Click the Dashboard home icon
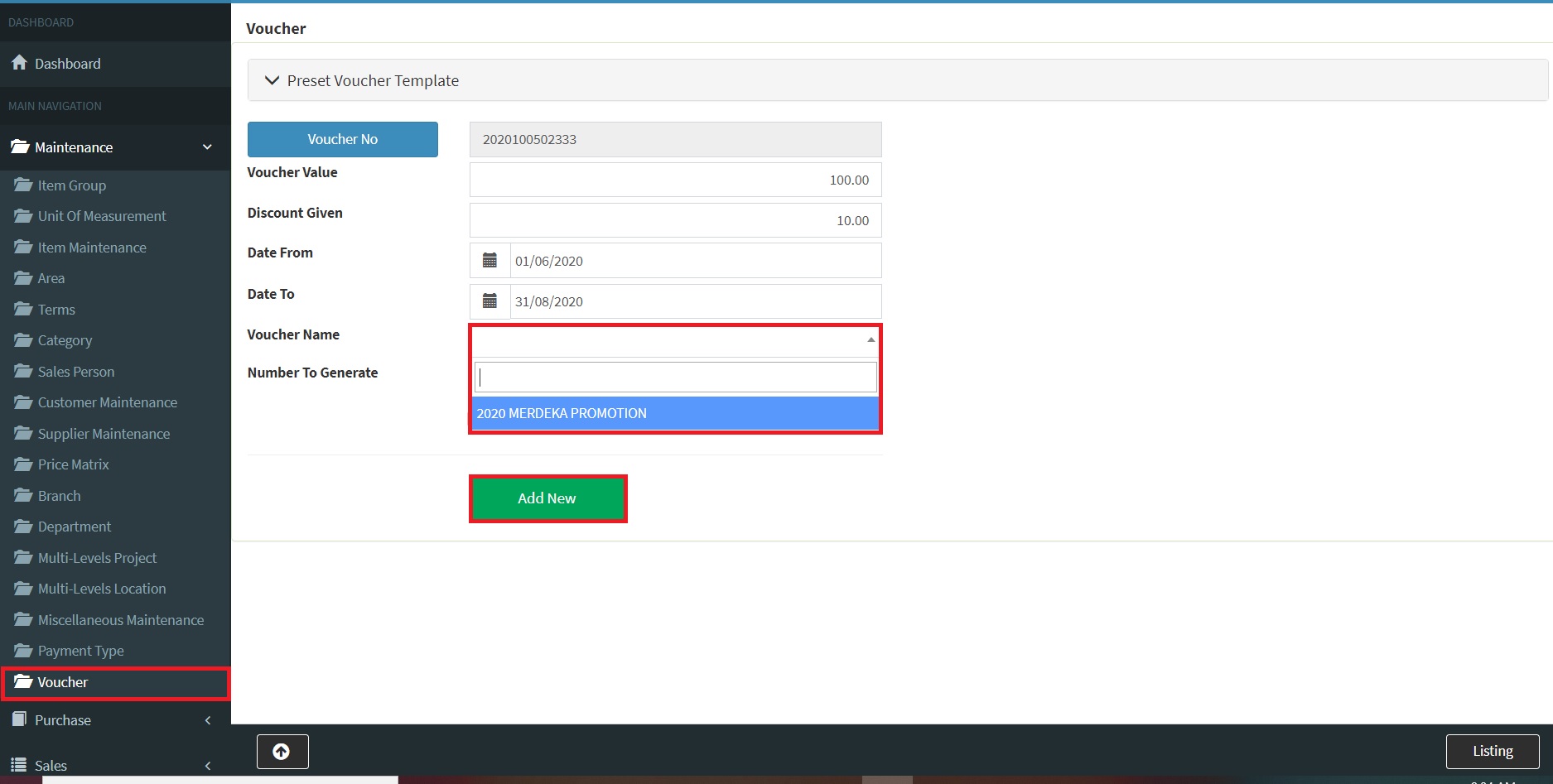Screen dimensions: 1553x784 coord(19,63)
